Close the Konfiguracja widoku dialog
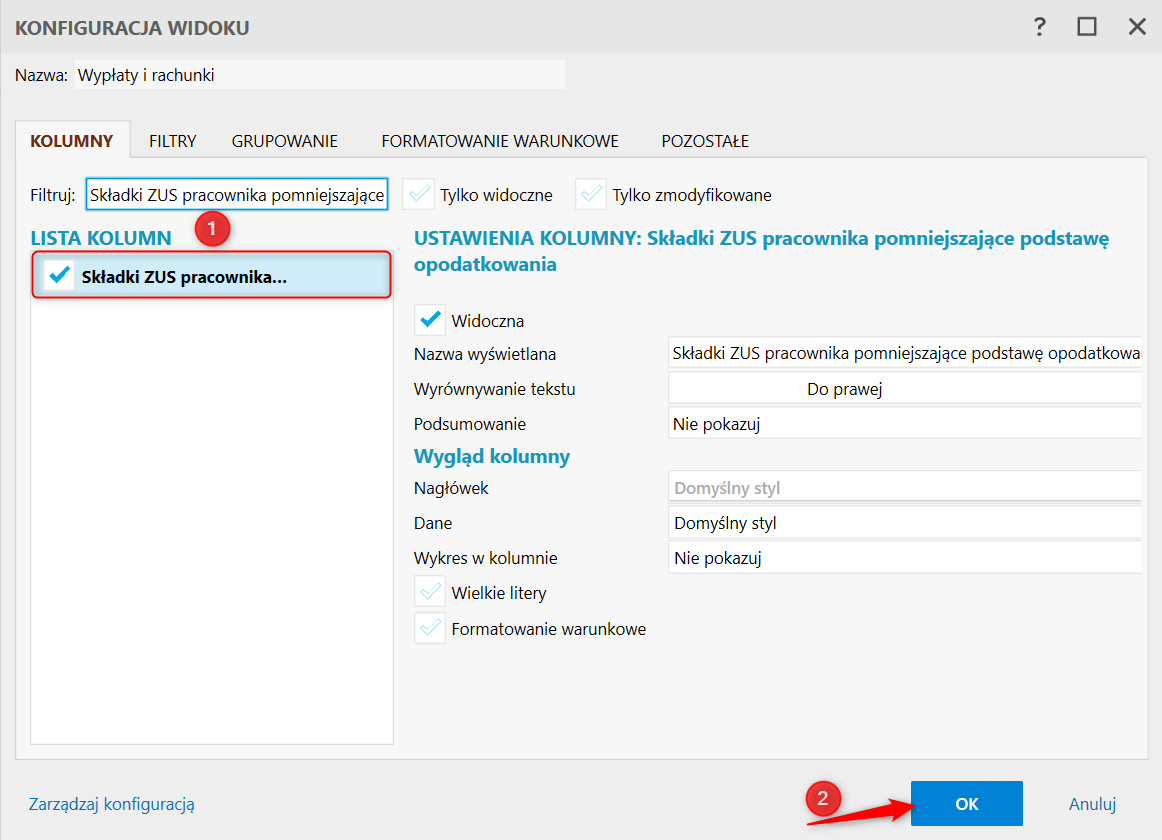 click(x=1137, y=27)
